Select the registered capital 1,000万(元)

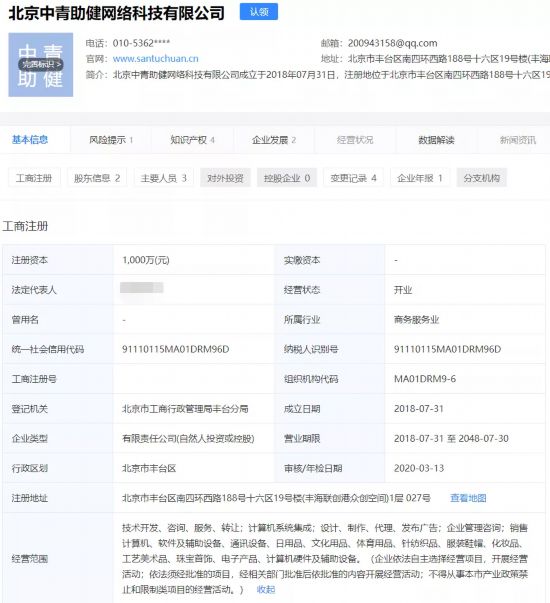(146, 260)
